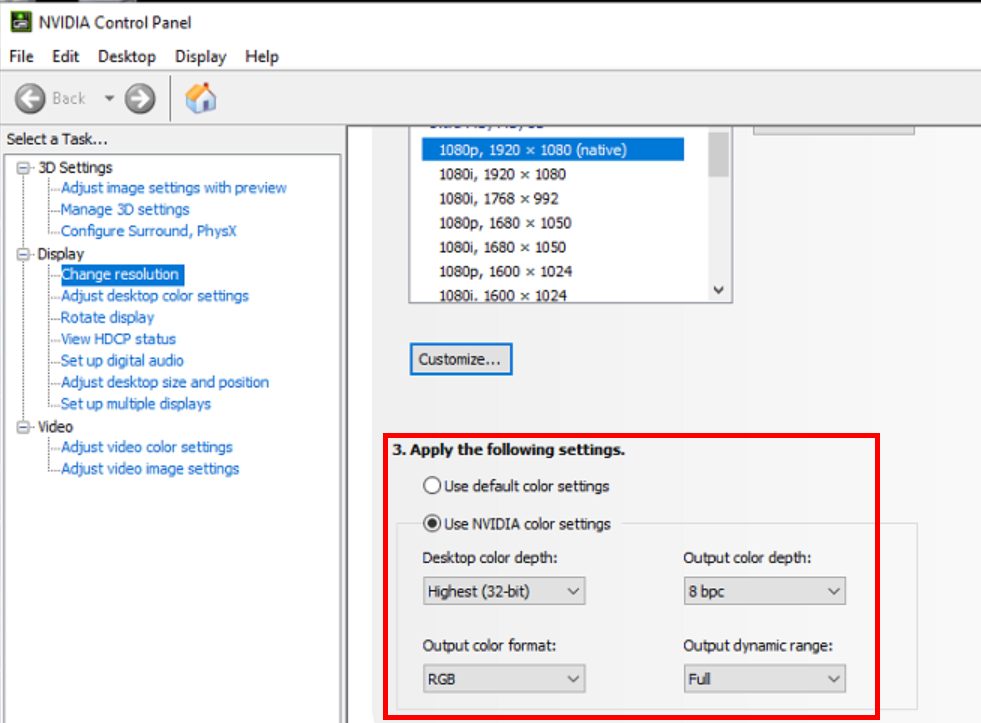Select 1080p, 1920 × 1080 (native) resolution
981x723 pixels.
[x=553, y=149]
